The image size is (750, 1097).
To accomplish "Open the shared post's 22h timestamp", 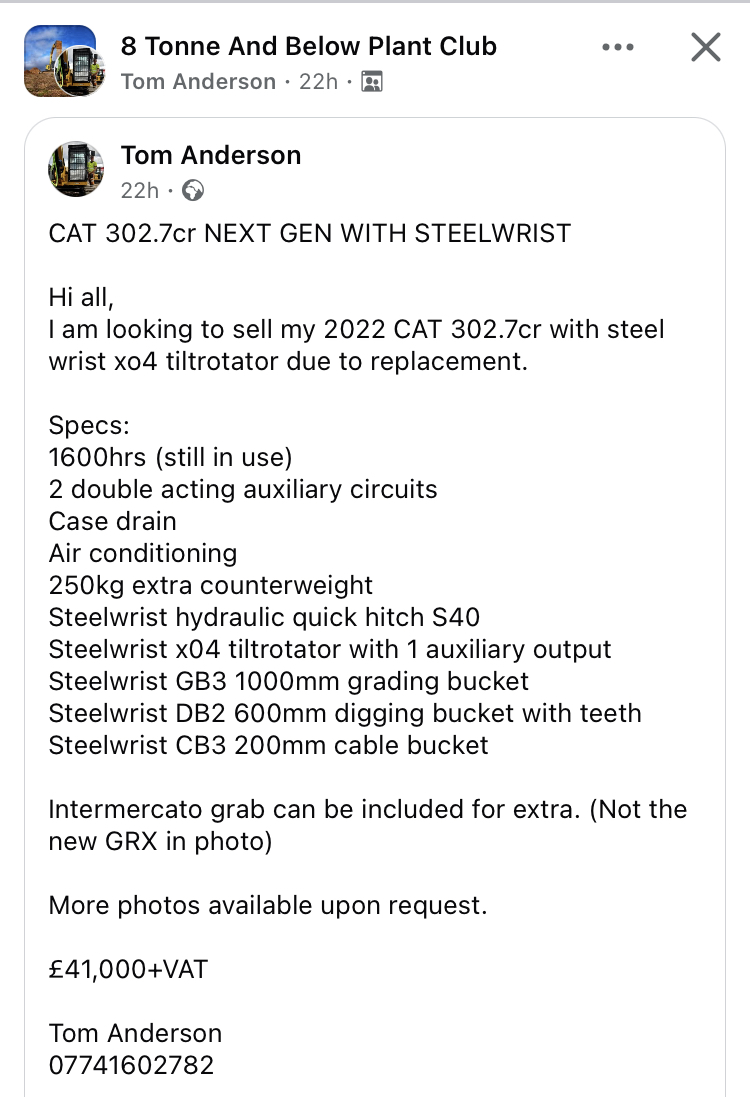I will click(139, 190).
